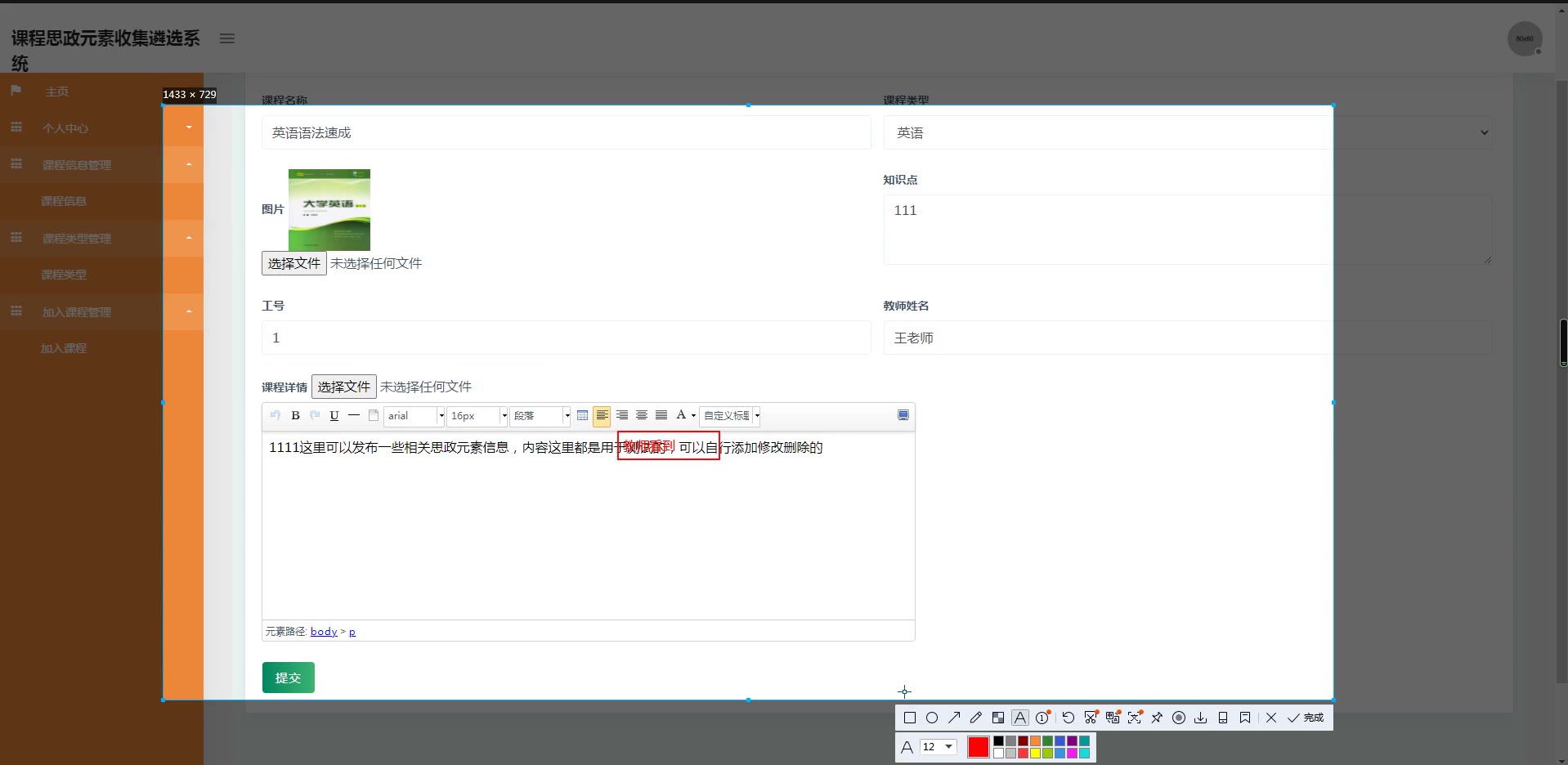
Task: Pick the yellow color swatch
Action: coord(1035,753)
